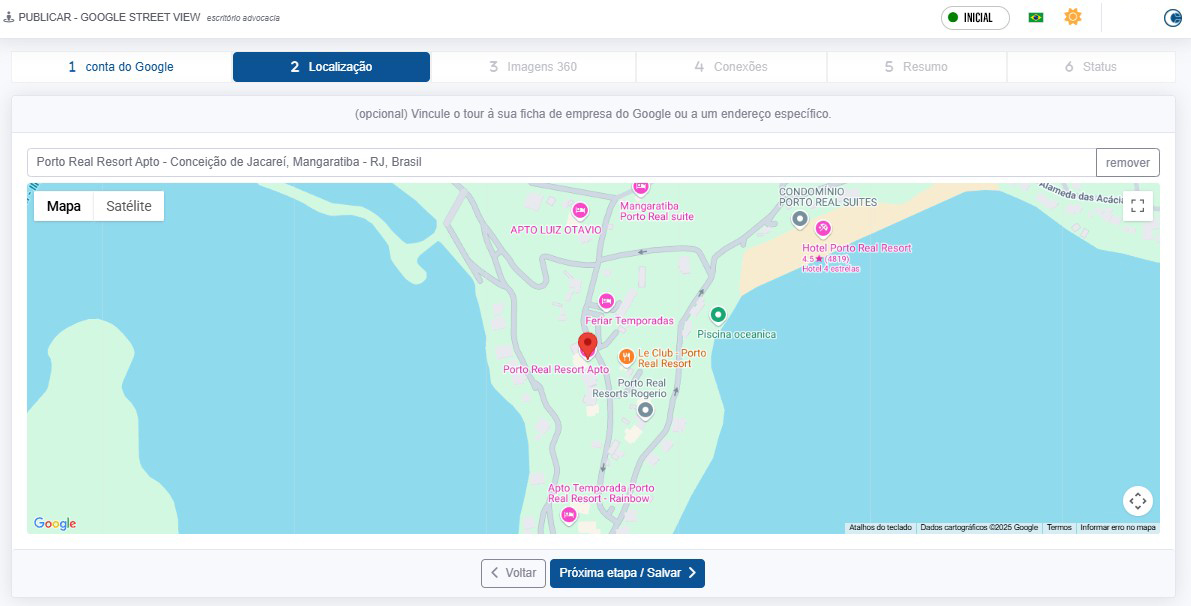
Task: Click the top-right profile logo icon
Action: tap(1173, 17)
